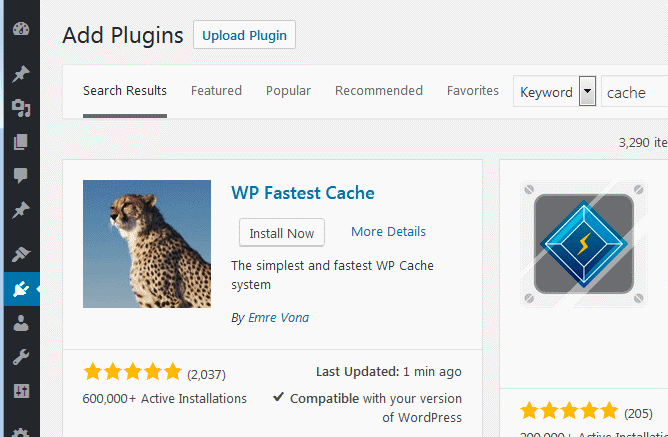
Task: Switch to the Popular tab
Action: 288,91
